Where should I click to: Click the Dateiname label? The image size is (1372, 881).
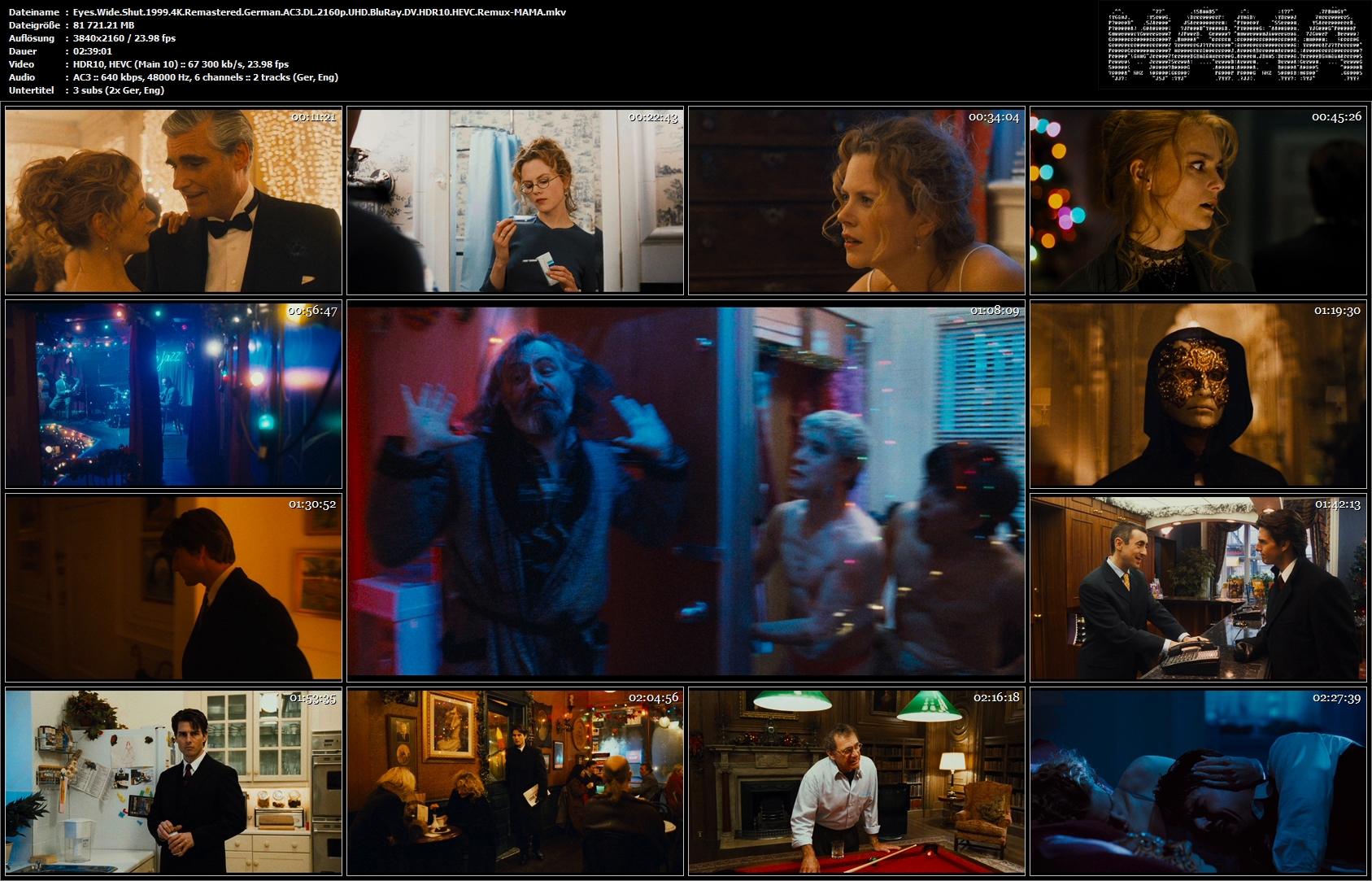(x=34, y=12)
